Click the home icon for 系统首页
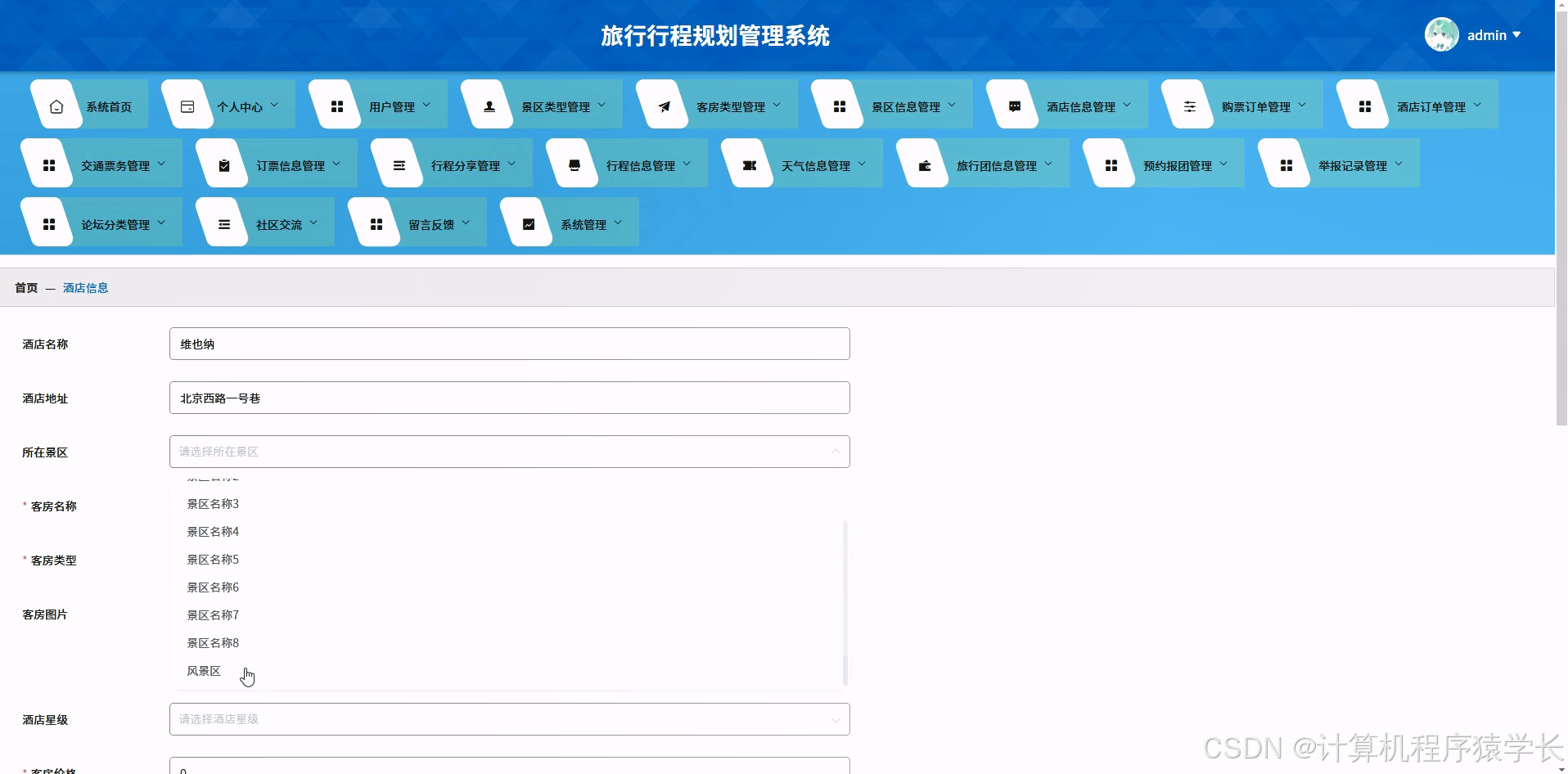 56,105
